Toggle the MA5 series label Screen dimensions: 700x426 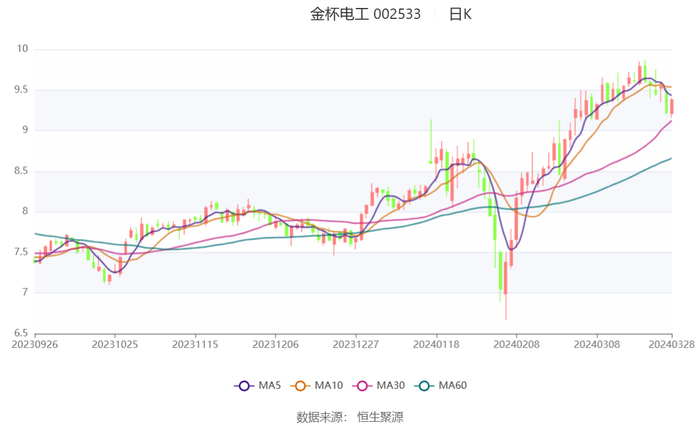(267, 386)
